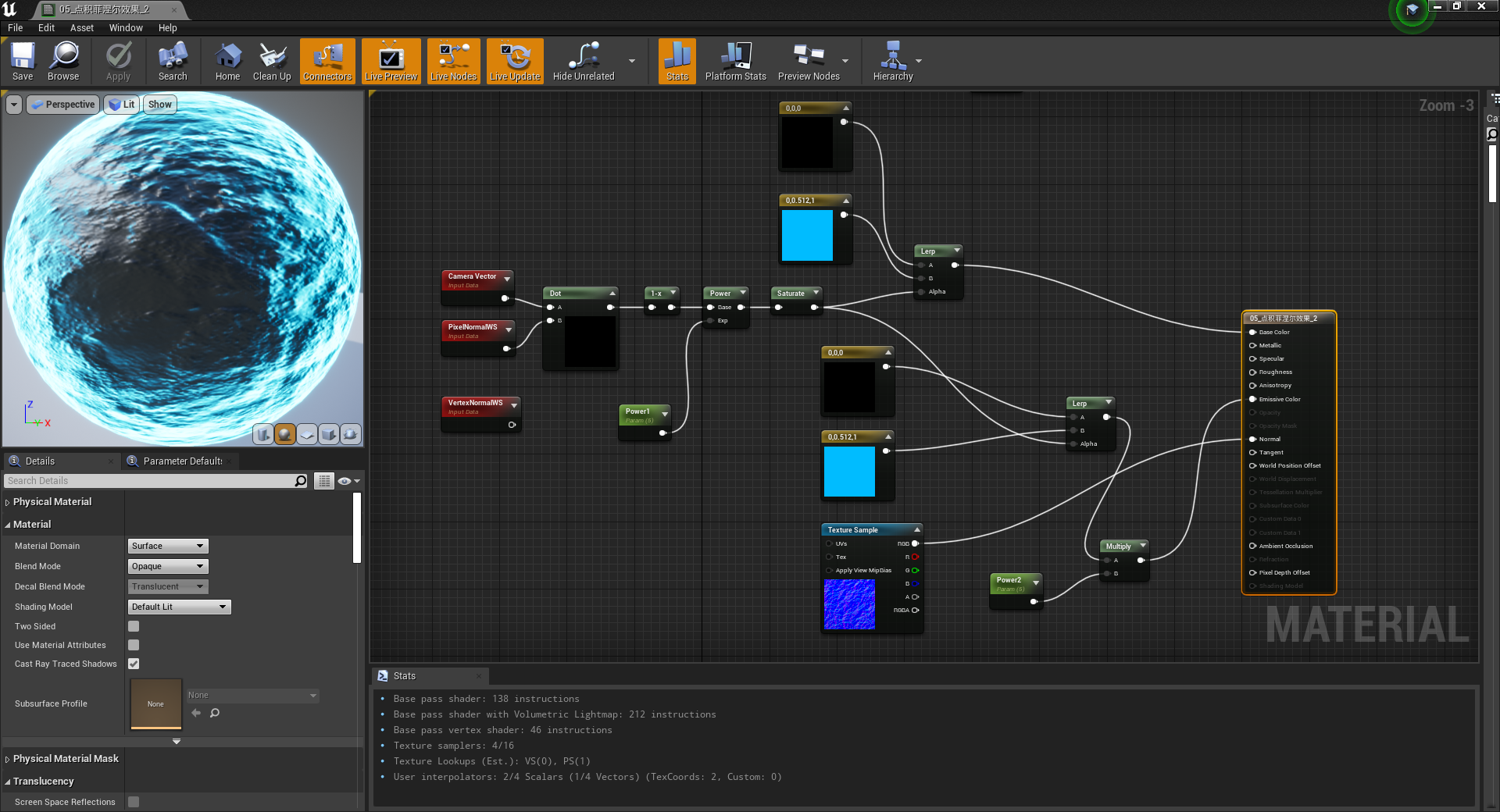Switch to the Parameter Defaults tab
1500x812 pixels.
[x=180, y=461]
